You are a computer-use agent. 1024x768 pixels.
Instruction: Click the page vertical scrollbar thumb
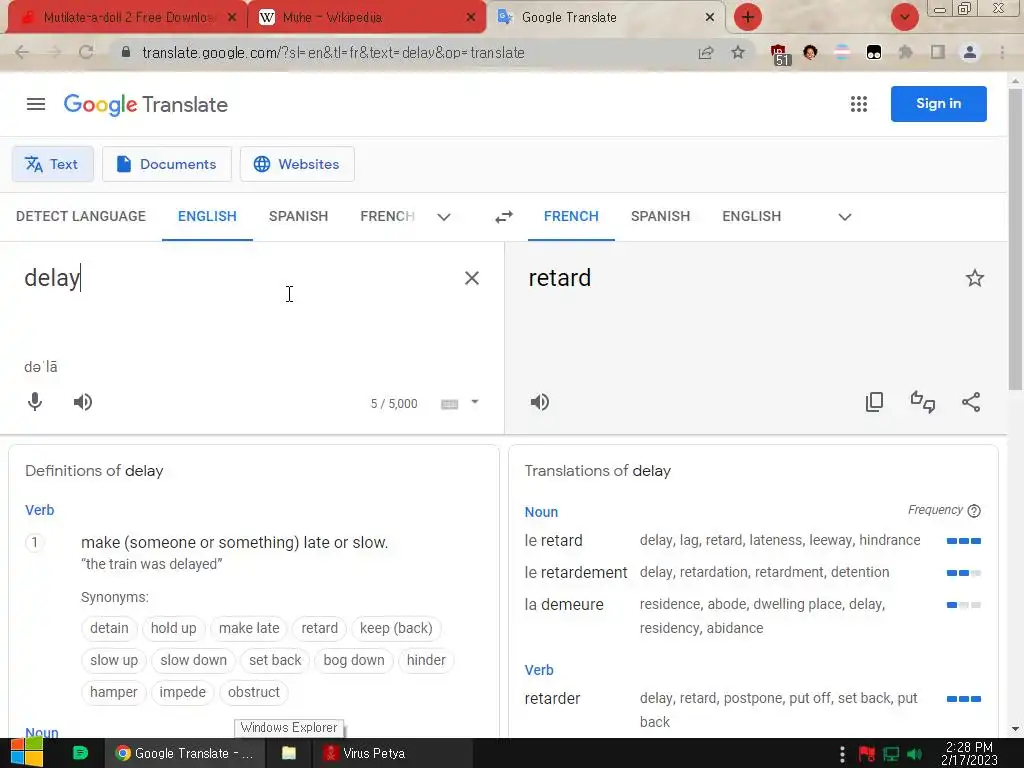click(x=1015, y=238)
